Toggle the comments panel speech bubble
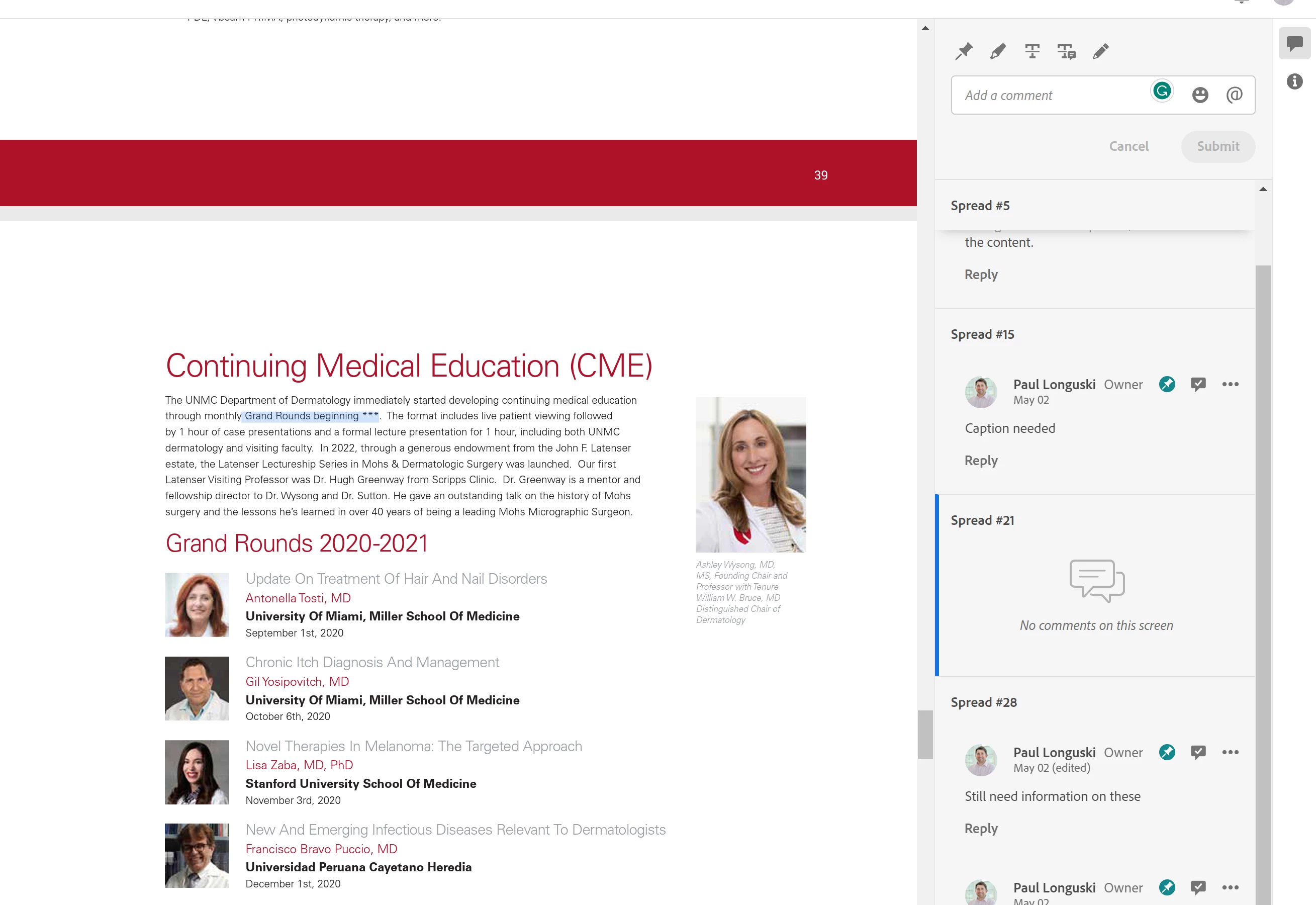This screenshot has width=1316, height=905. pos(1294,43)
